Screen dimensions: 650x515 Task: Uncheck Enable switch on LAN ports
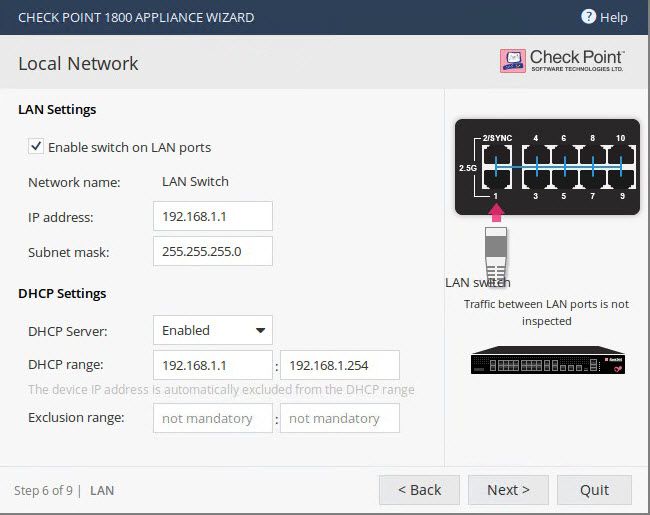[37, 147]
